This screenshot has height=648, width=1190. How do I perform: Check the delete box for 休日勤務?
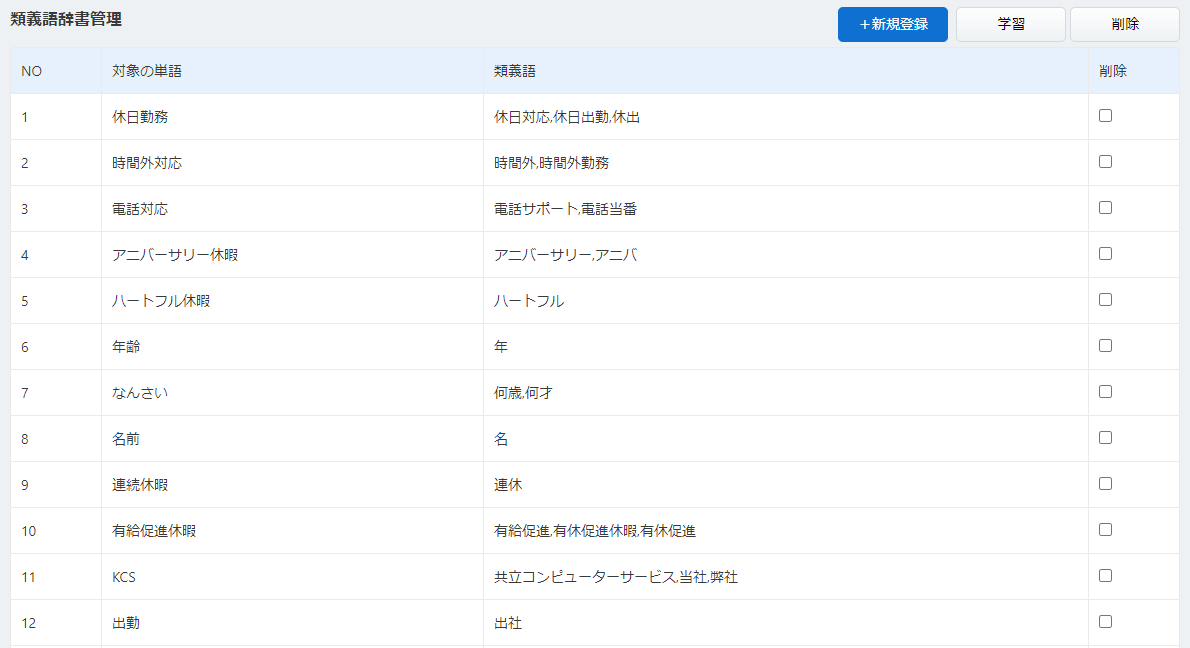(x=1105, y=116)
